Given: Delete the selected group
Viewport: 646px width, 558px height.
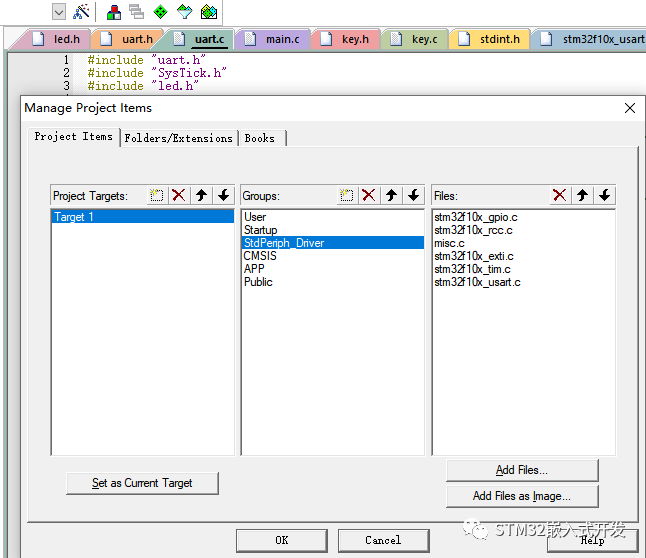Looking at the screenshot, I should click(x=368, y=196).
